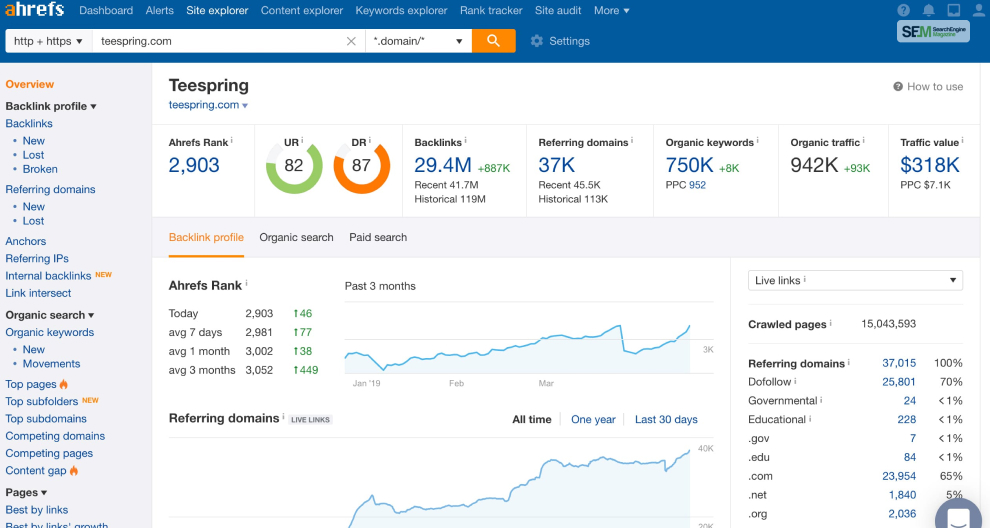Open notifications bell icon
Viewport: 990px width, 528px height.
click(x=929, y=10)
